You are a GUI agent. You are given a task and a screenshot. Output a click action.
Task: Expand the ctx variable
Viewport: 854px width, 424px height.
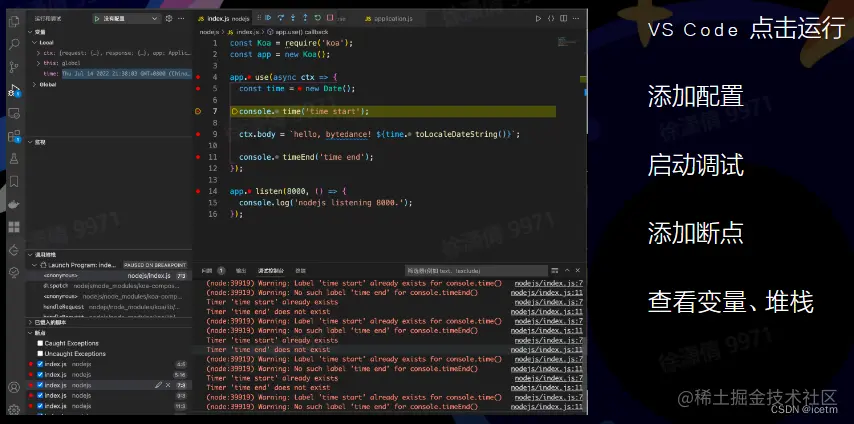pyautogui.click(x=39, y=53)
